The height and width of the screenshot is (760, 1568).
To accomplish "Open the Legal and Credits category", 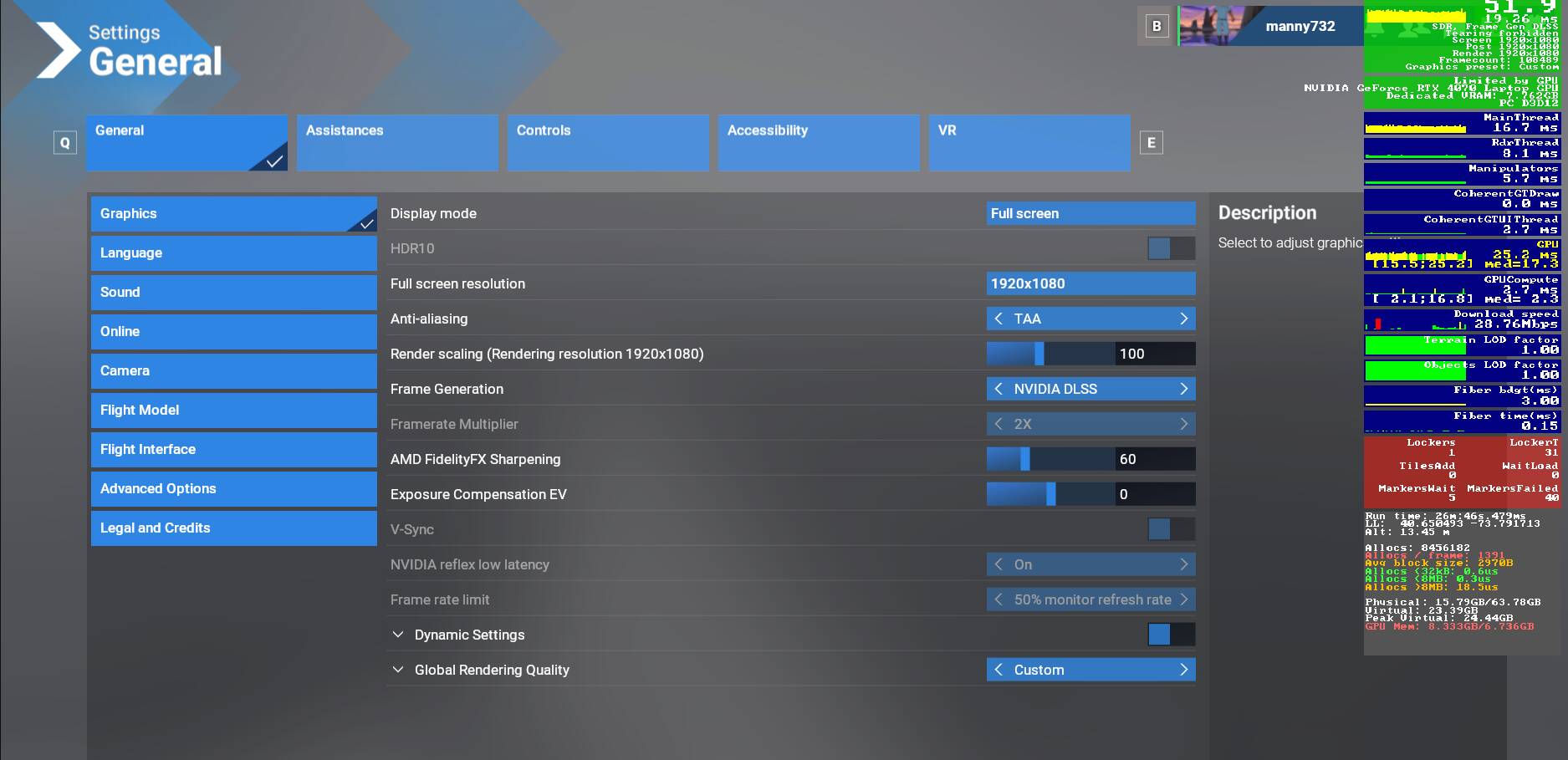I will [234, 528].
